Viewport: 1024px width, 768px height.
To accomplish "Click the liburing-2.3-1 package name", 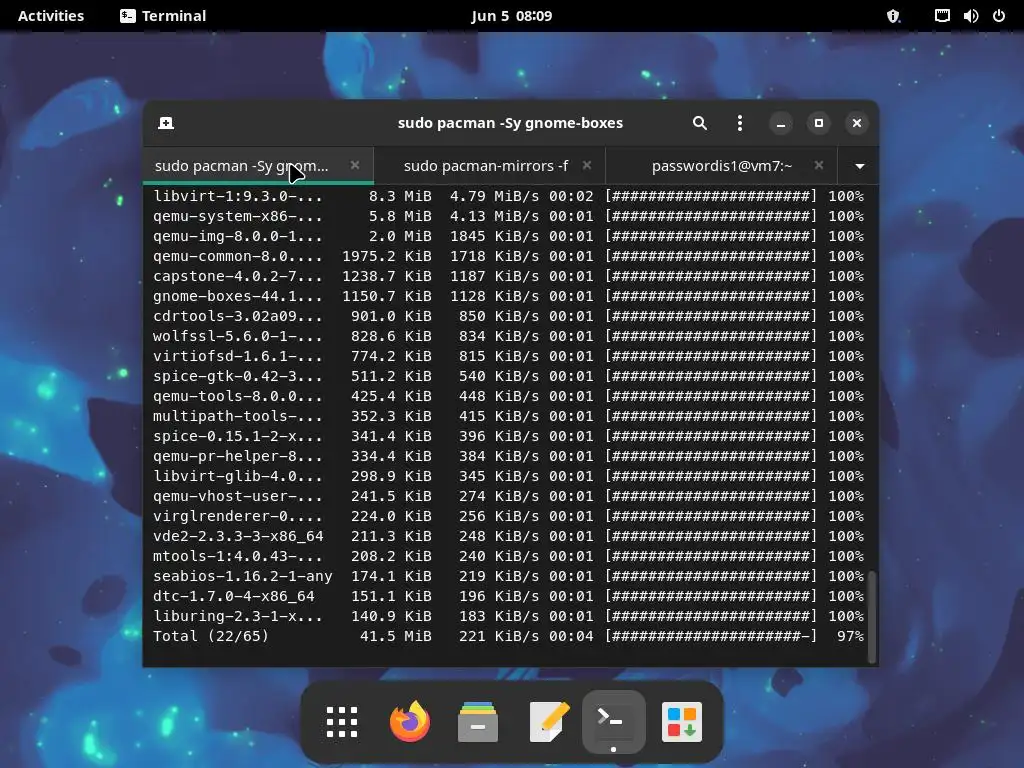I will (238, 616).
